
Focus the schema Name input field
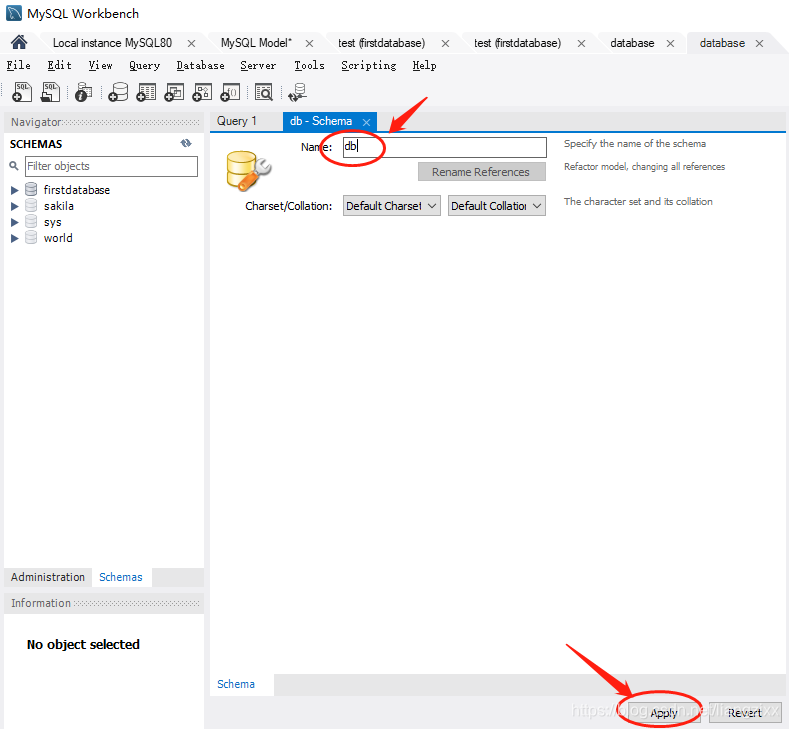coord(445,147)
